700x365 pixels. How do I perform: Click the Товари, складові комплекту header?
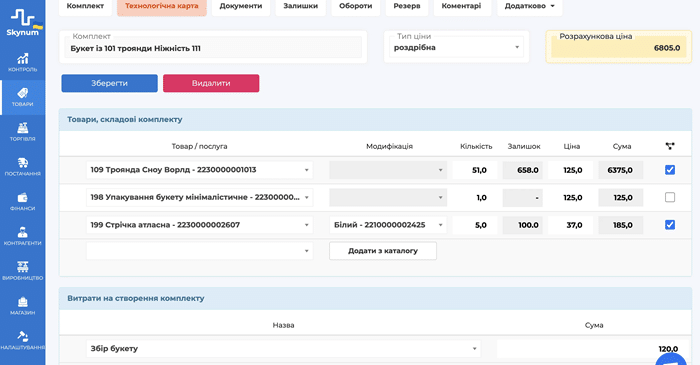pos(125,120)
